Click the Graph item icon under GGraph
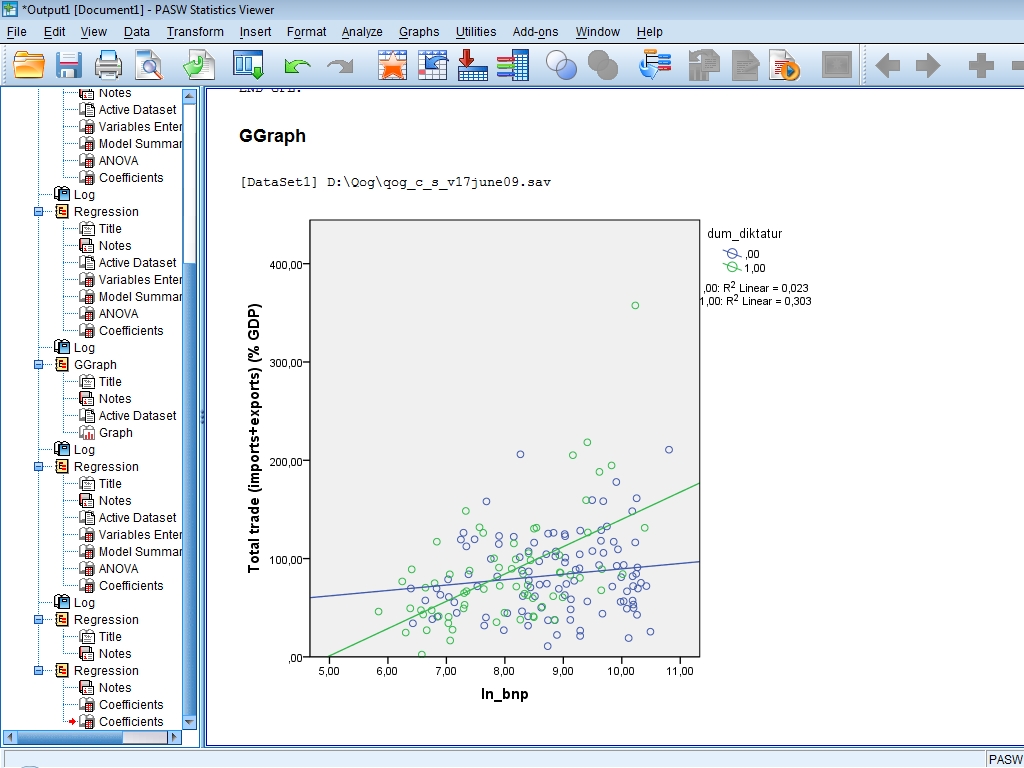 [87, 433]
